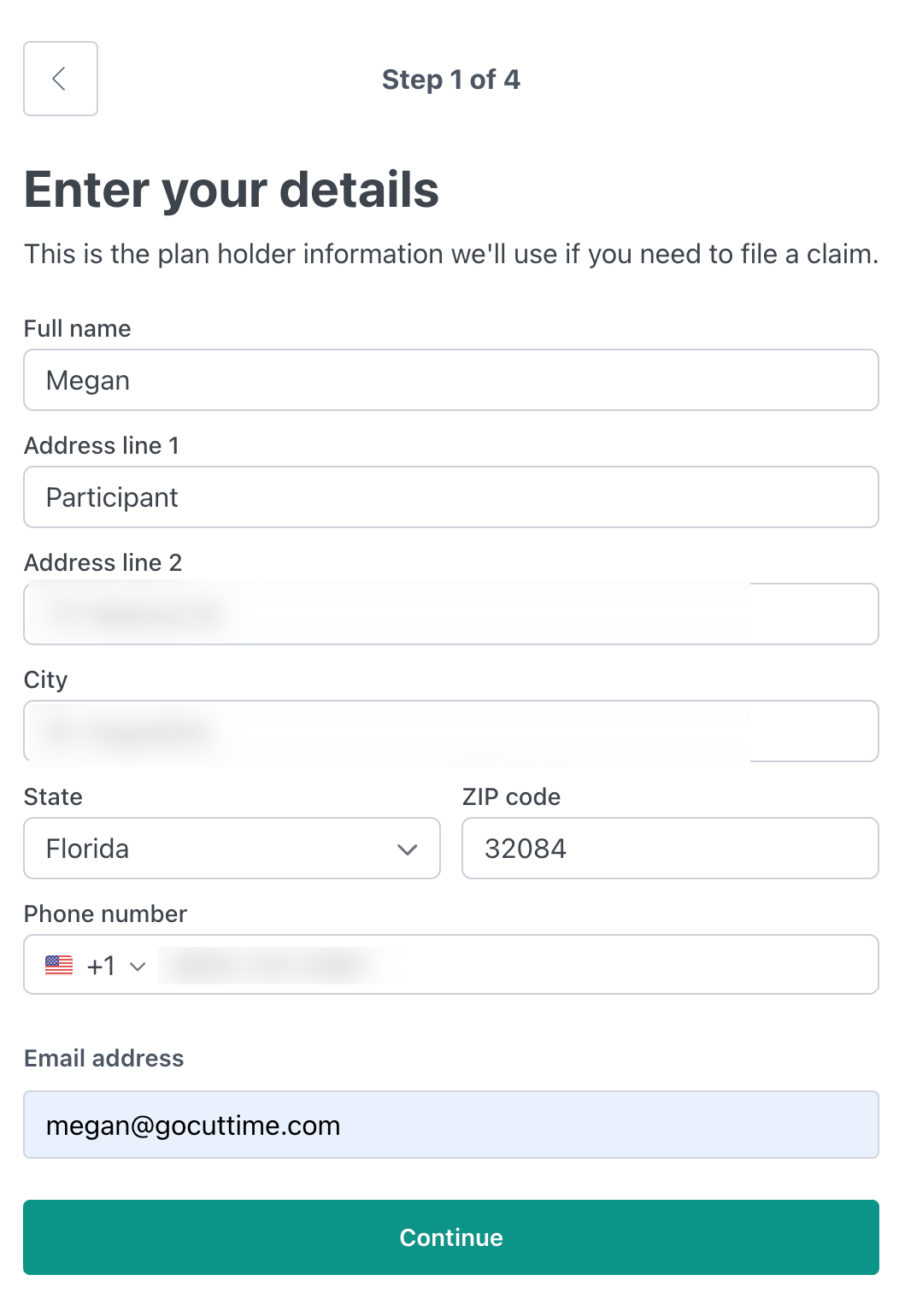Viewport: 899px width, 1316px height.
Task: Open the +1 country code chevron
Action: click(138, 966)
